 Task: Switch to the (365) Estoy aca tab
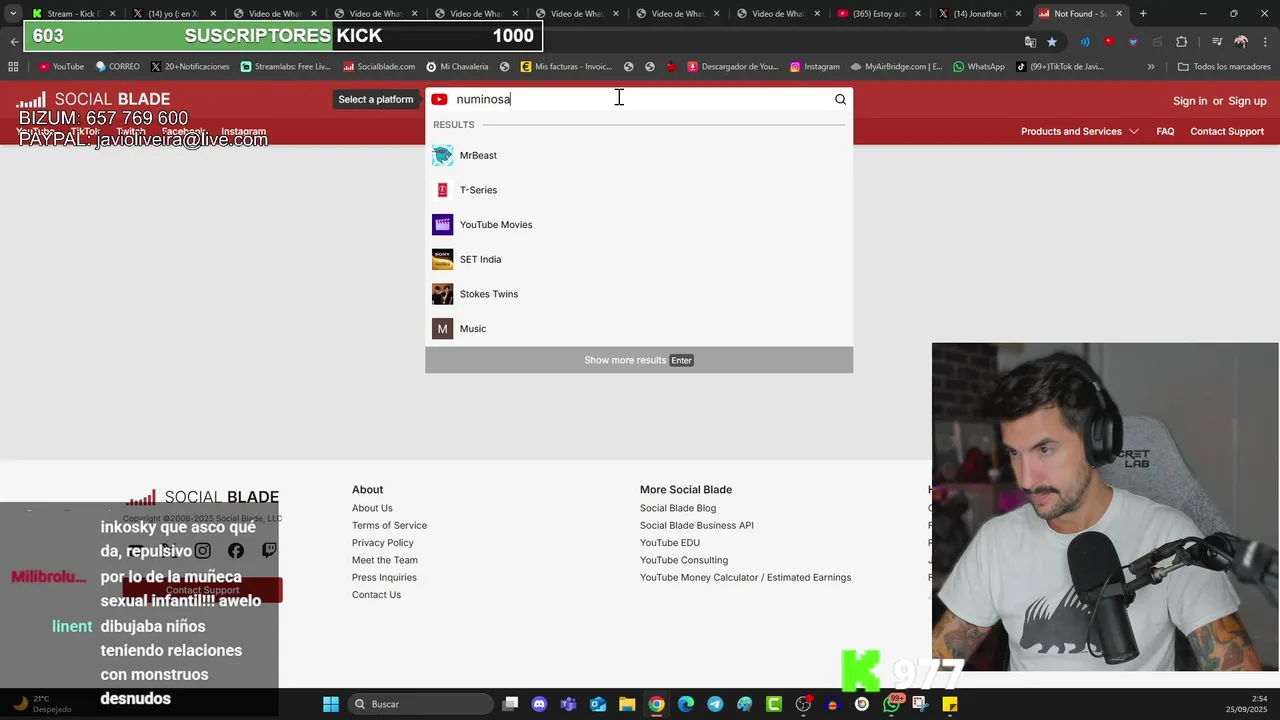(x=877, y=14)
